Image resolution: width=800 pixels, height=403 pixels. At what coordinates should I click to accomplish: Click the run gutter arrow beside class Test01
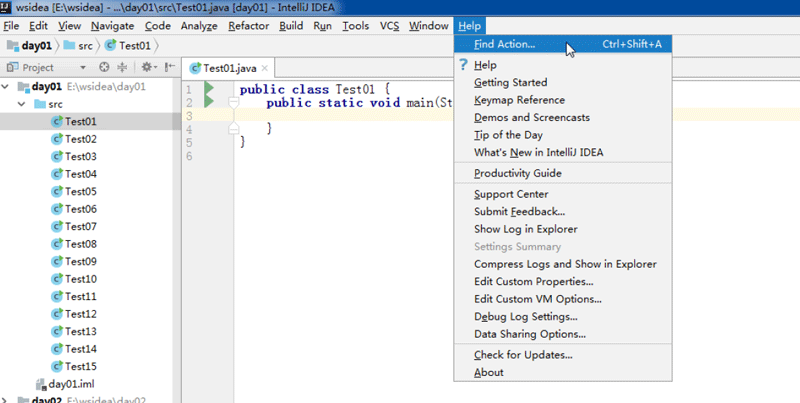coord(209,88)
